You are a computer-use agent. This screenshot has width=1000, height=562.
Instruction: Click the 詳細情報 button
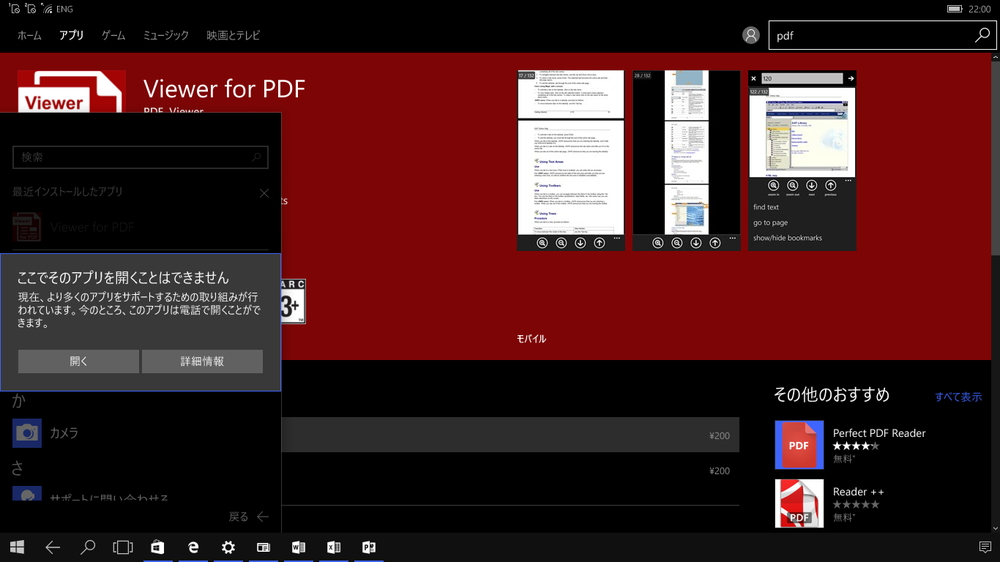coord(202,361)
